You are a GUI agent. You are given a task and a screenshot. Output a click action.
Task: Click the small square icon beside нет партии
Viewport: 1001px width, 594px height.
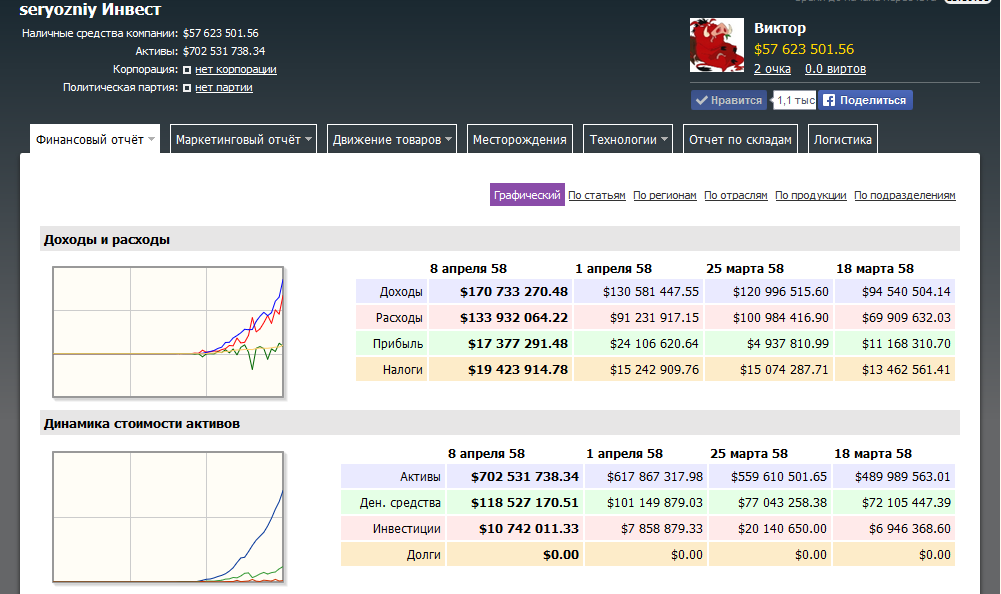tap(187, 88)
